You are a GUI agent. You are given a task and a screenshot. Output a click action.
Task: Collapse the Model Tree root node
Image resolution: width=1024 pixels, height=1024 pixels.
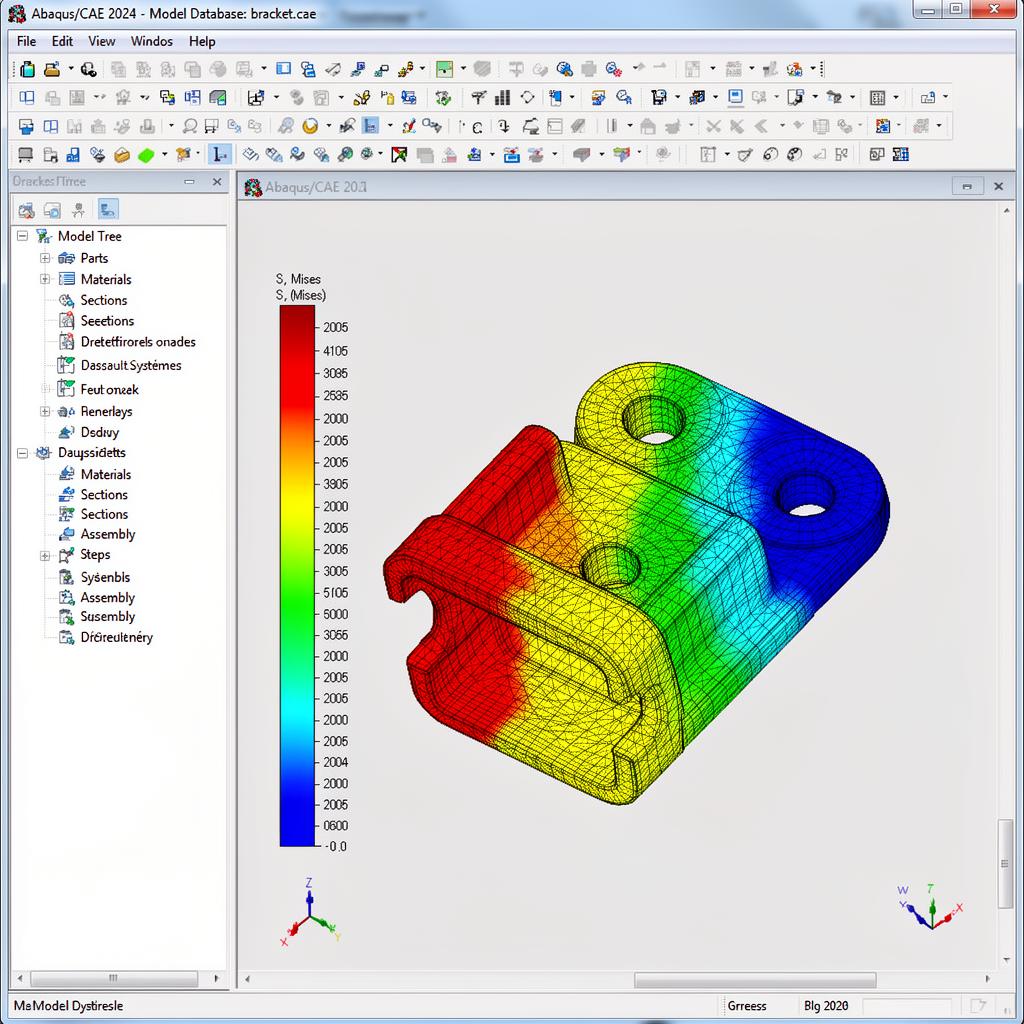[22, 236]
